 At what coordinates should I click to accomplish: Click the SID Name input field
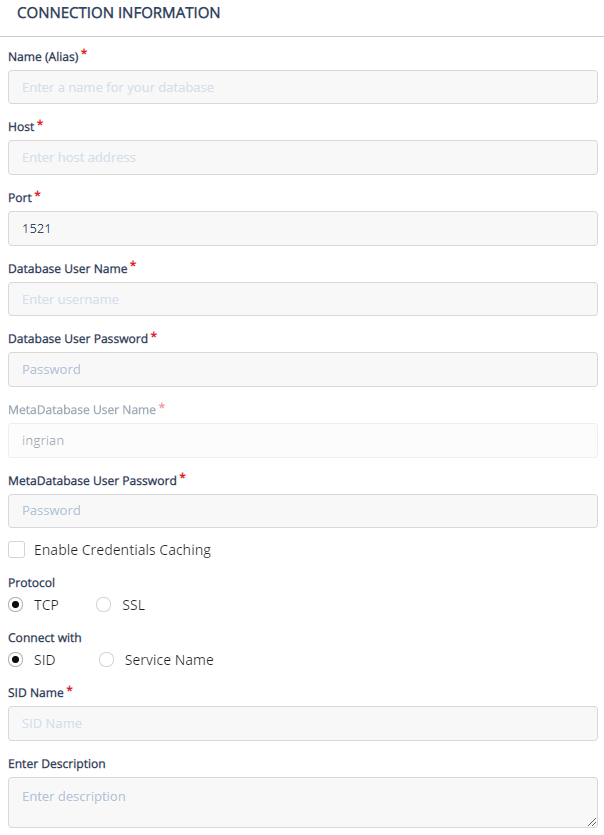302,724
